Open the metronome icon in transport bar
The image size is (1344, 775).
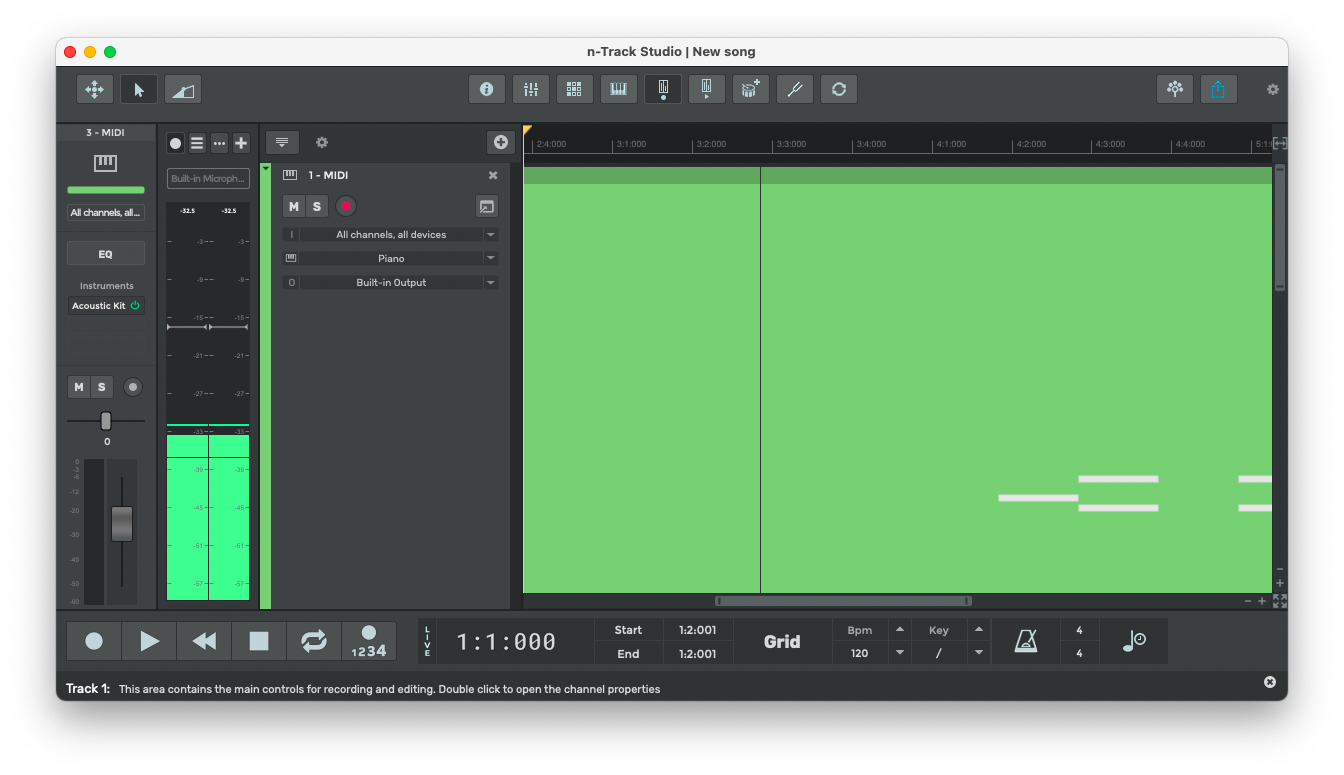coord(1026,641)
